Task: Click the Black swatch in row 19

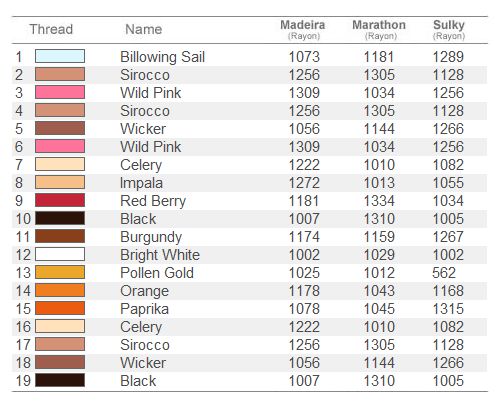Action: click(60, 380)
